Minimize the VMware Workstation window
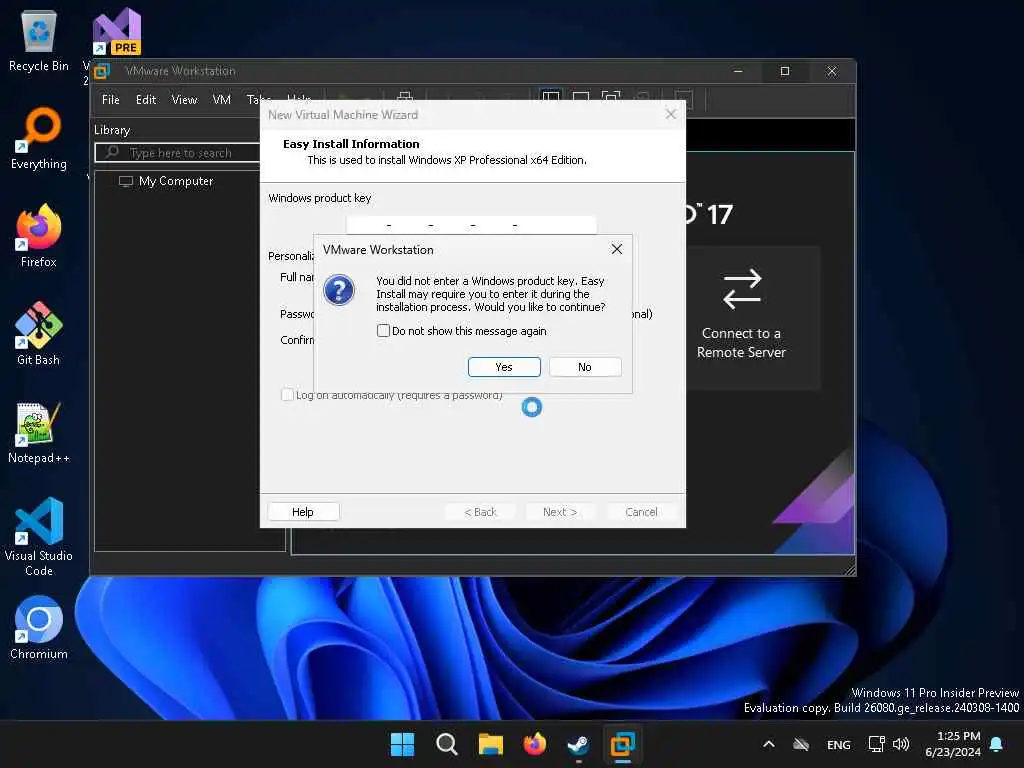The height and width of the screenshot is (768, 1024). (x=738, y=71)
